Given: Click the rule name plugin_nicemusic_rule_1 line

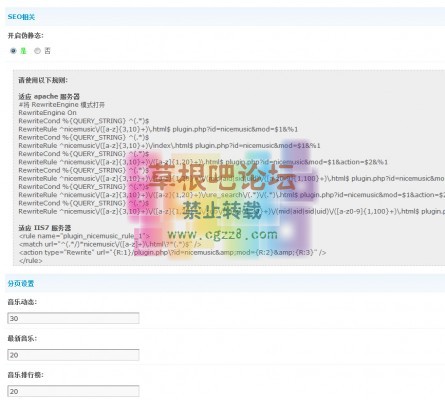Looking at the screenshot, I should pos(85,236).
